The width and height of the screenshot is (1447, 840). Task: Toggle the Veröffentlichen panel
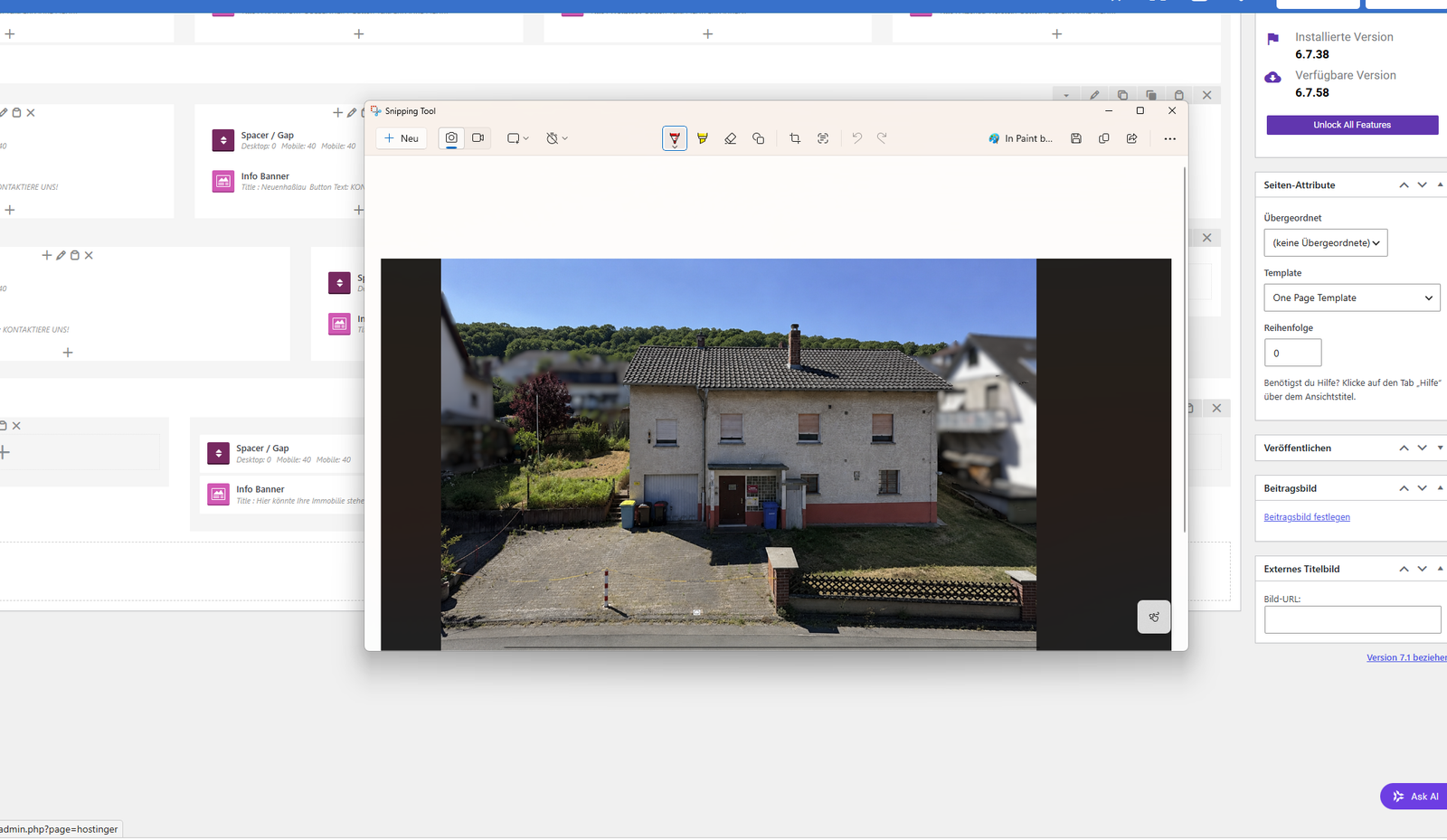click(1440, 448)
